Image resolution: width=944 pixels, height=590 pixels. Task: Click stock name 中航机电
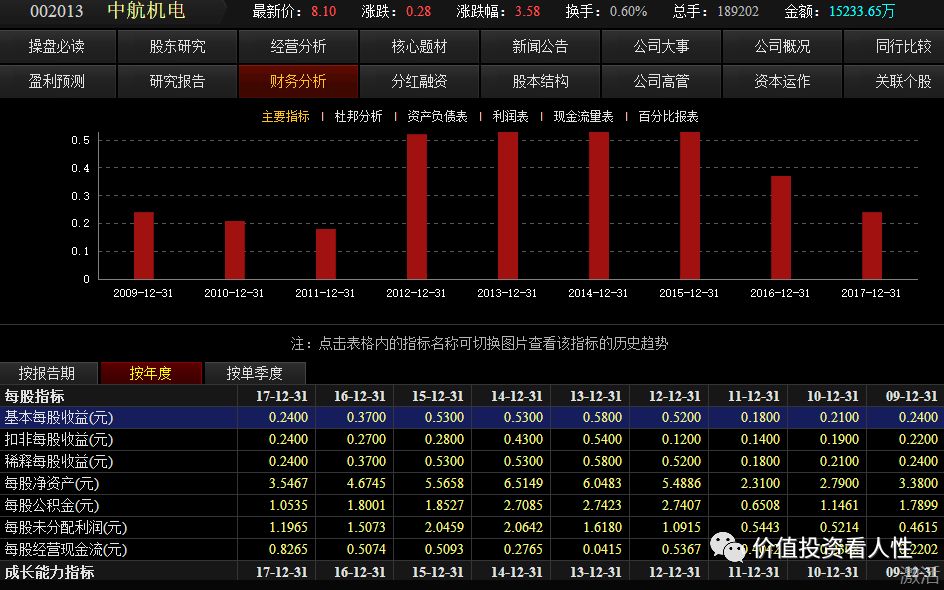146,11
